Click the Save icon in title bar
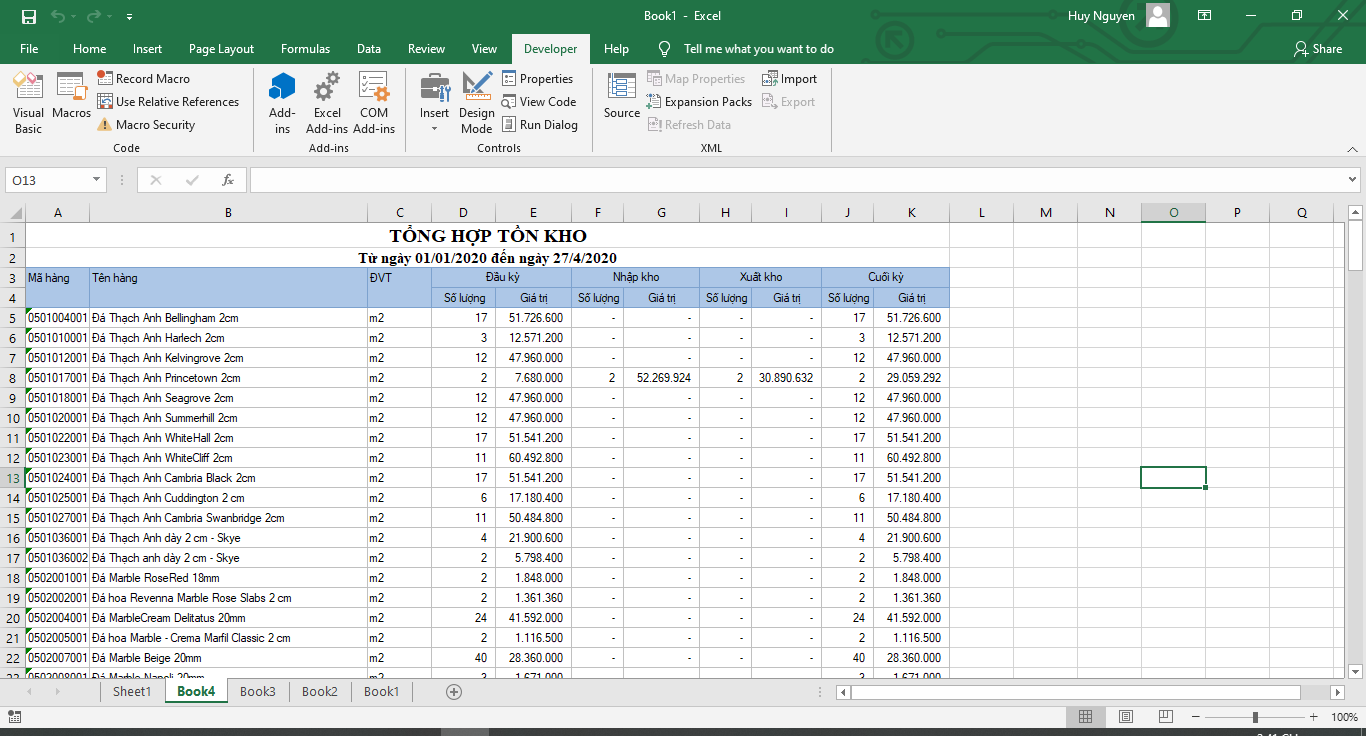This screenshot has height=736, width=1366. pos(29,16)
